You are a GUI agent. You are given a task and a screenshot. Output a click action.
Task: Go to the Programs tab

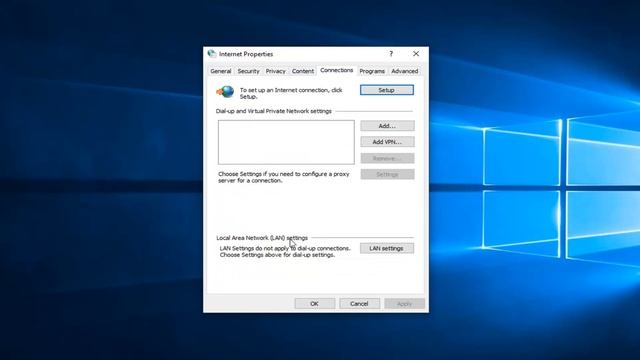pos(372,71)
